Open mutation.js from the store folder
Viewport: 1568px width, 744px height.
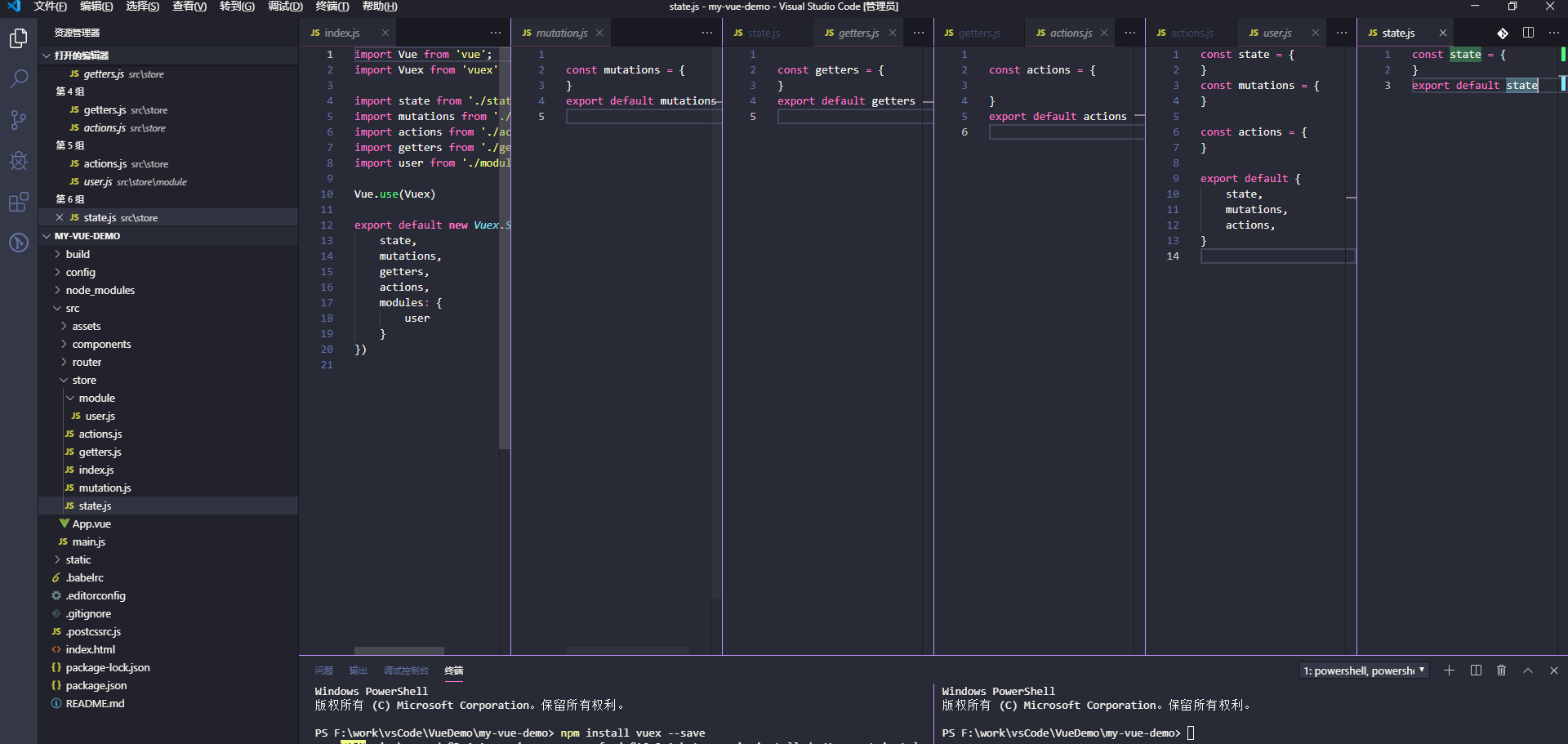[x=167, y=488]
